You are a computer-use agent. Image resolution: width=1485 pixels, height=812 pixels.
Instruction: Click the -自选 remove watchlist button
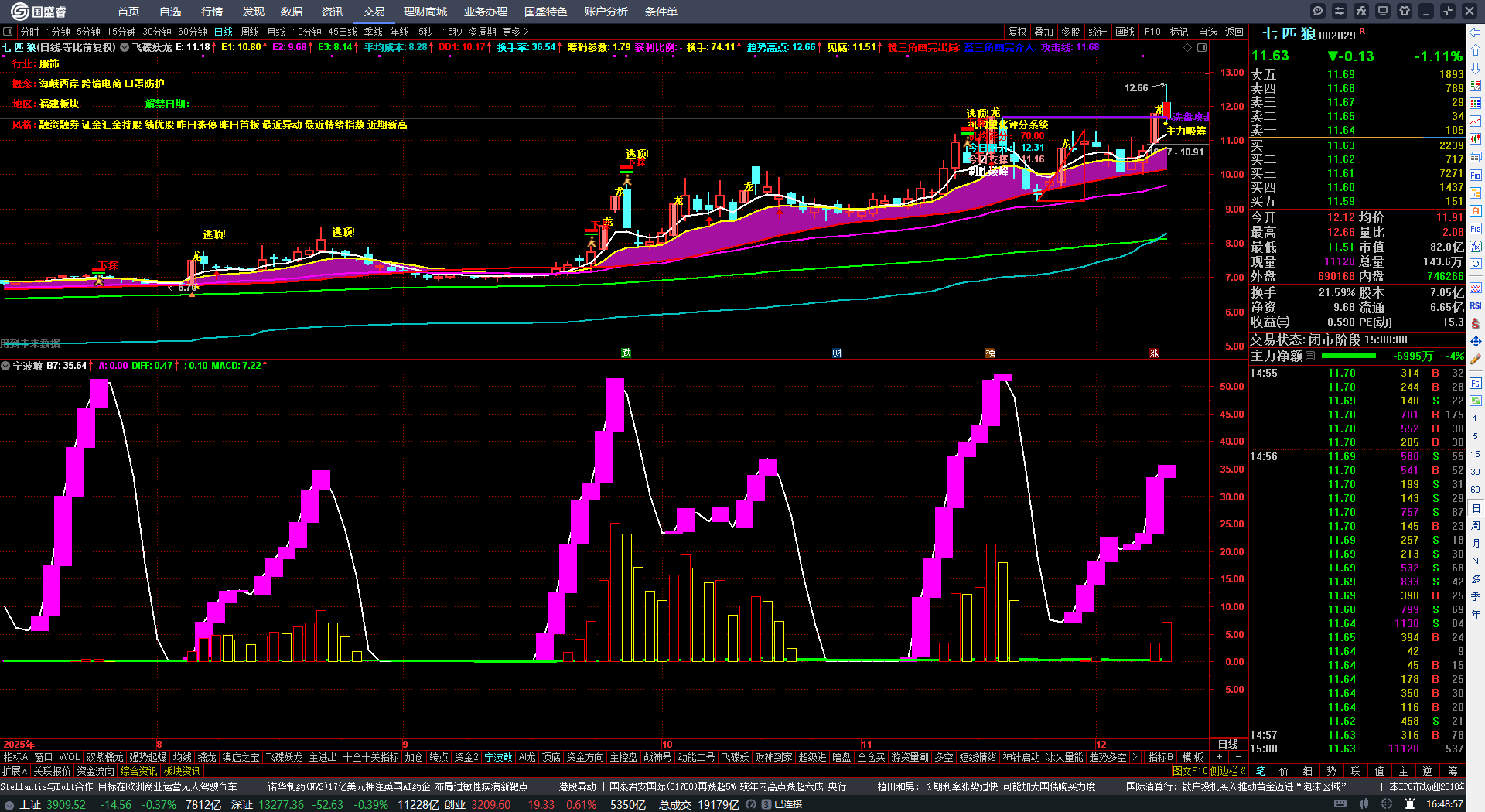1207,32
